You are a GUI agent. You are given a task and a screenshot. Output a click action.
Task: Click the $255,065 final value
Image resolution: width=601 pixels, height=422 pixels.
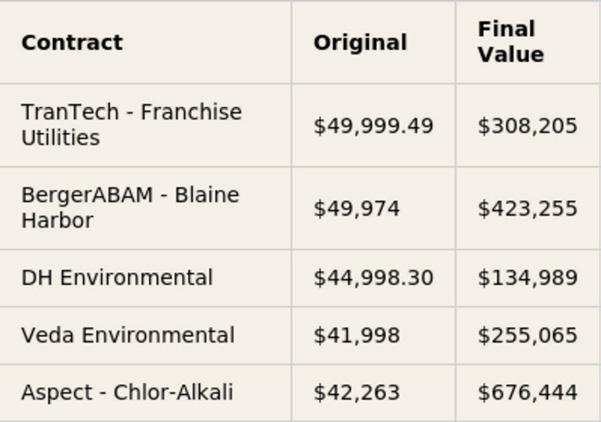tap(527, 336)
